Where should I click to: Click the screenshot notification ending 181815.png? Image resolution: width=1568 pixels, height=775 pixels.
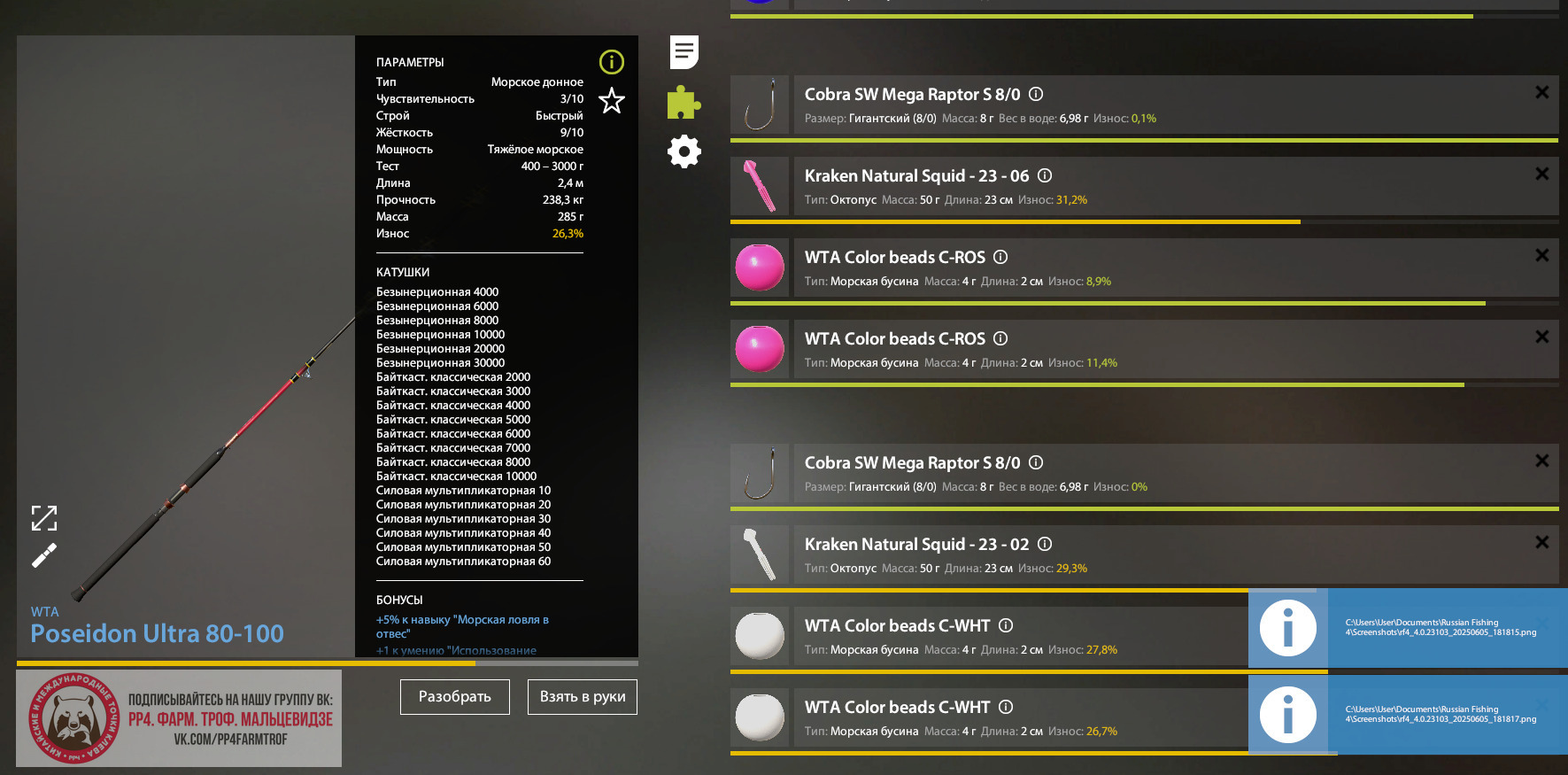click(x=1408, y=628)
